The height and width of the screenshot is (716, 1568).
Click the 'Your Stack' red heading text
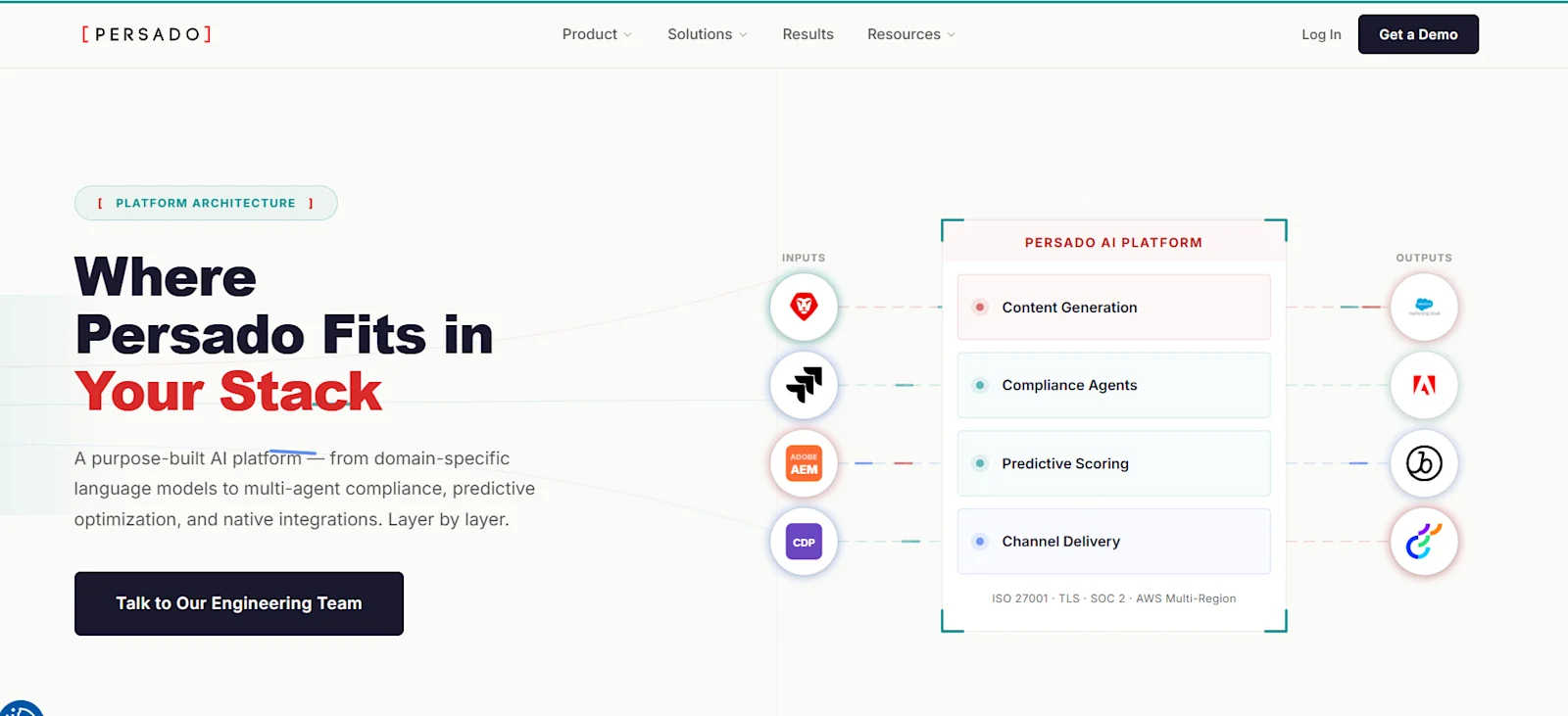click(228, 392)
